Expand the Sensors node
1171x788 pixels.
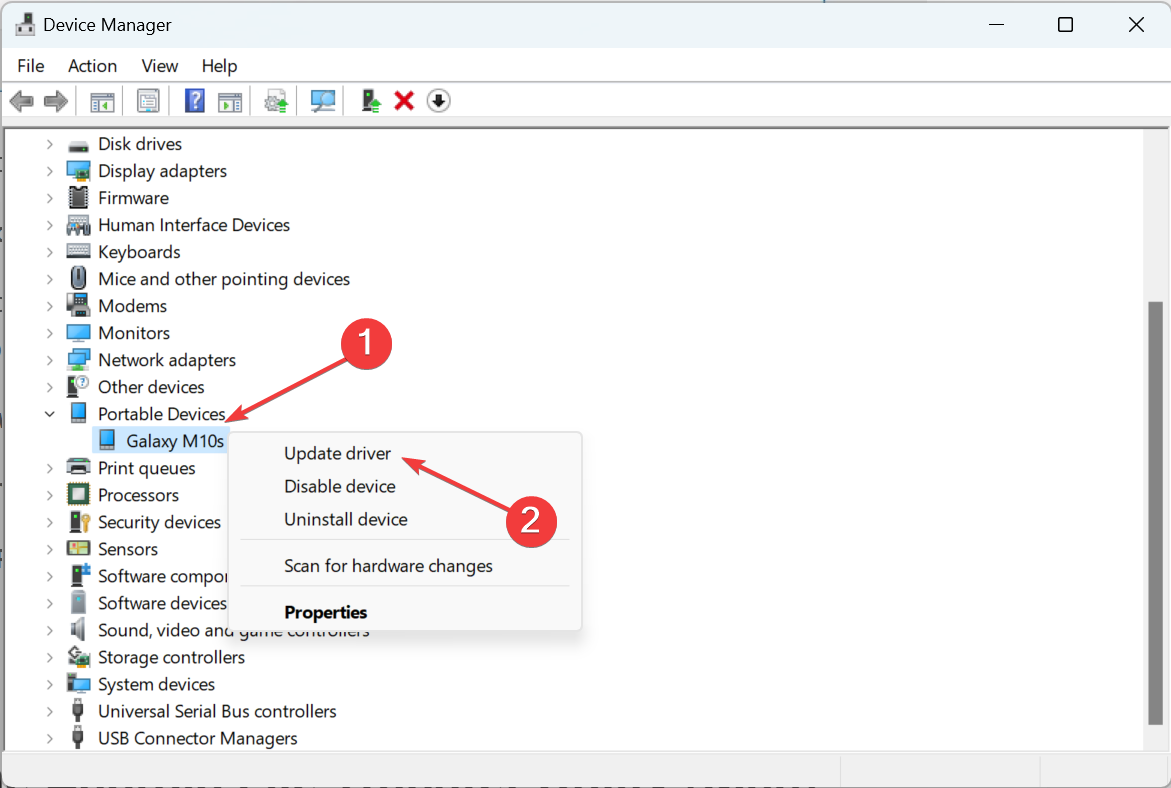[x=49, y=549]
